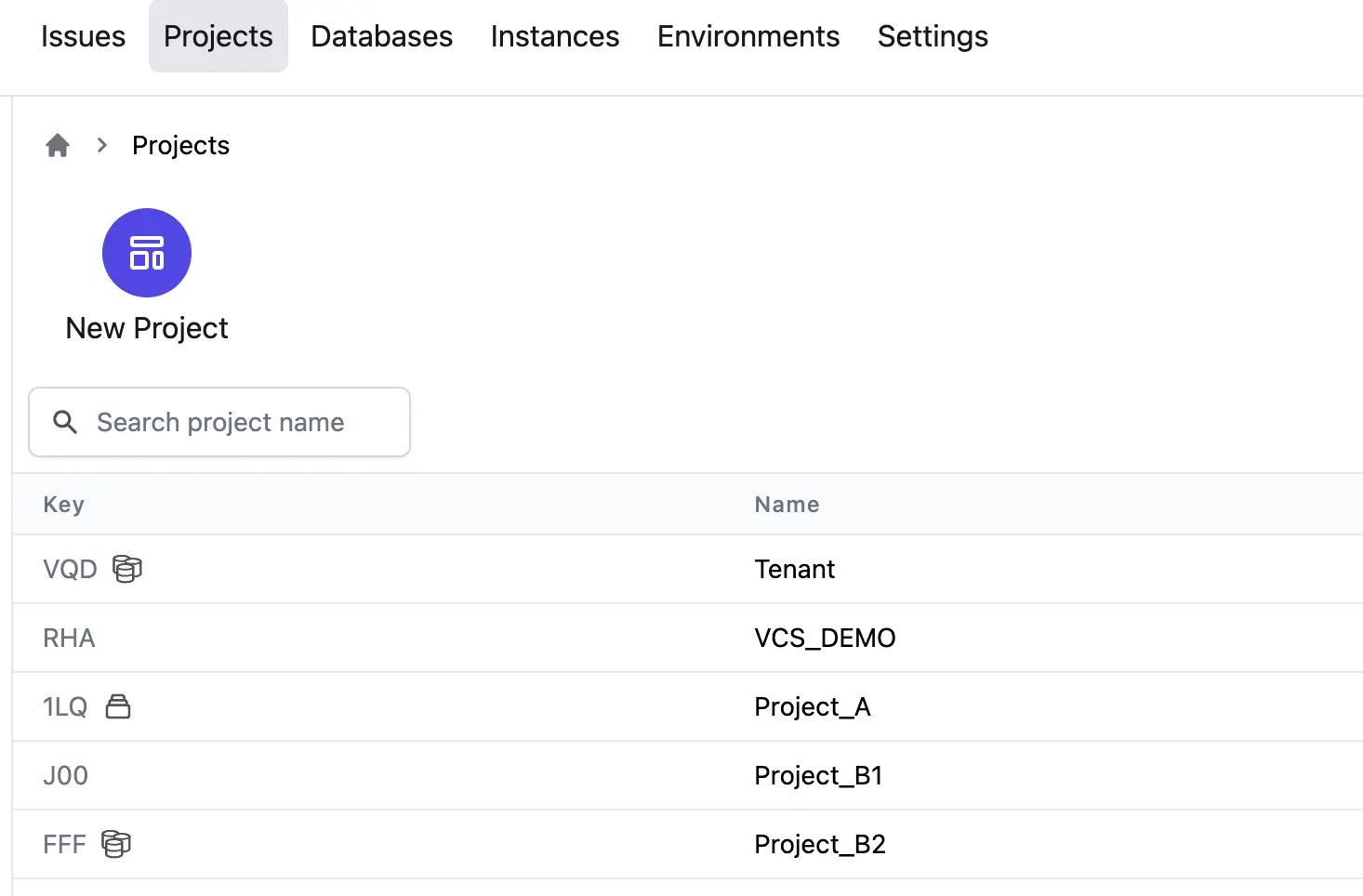Click the database icon beside FFF key

(116, 844)
